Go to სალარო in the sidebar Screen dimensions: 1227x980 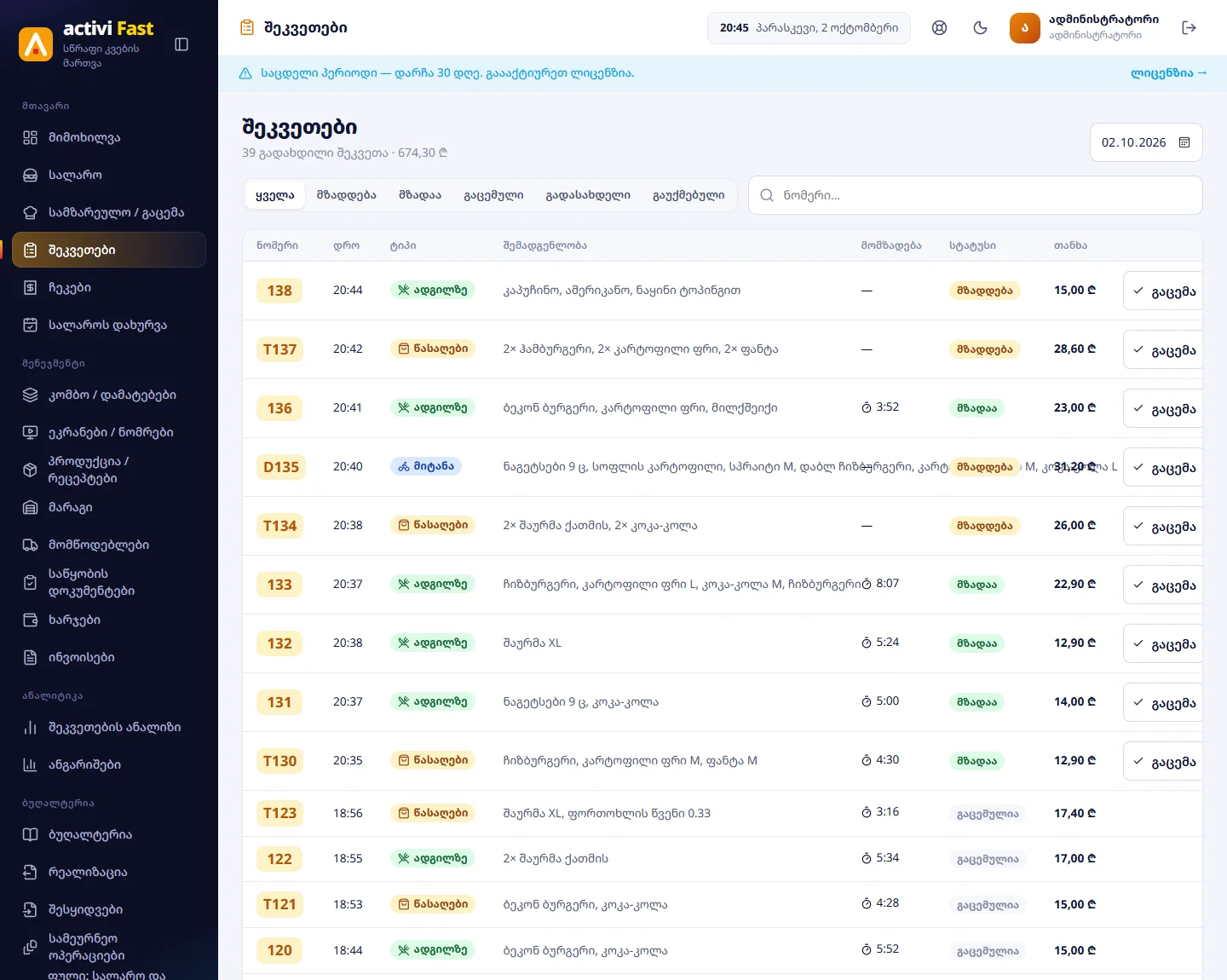click(109, 175)
